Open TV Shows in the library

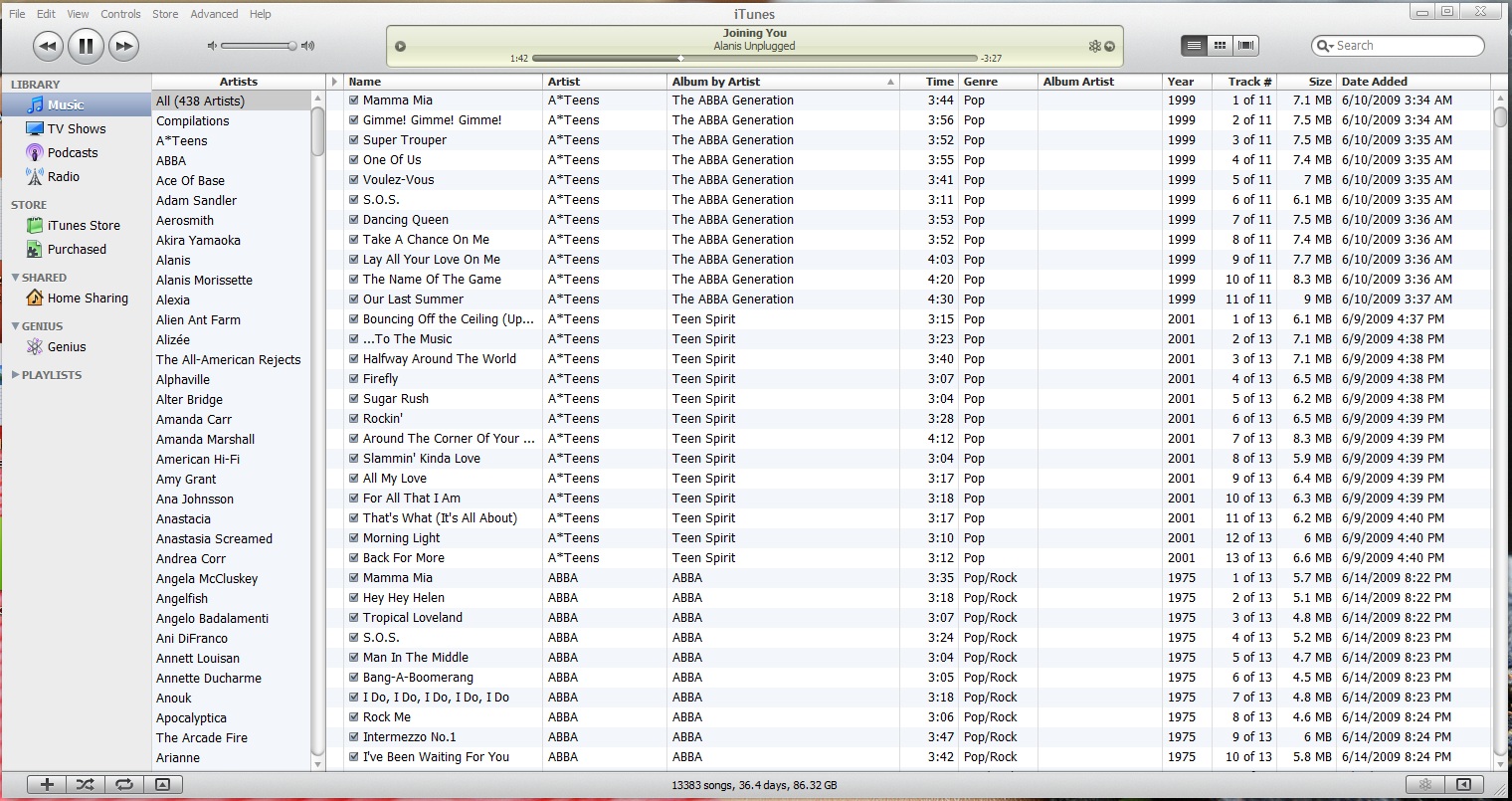tap(76, 128)
